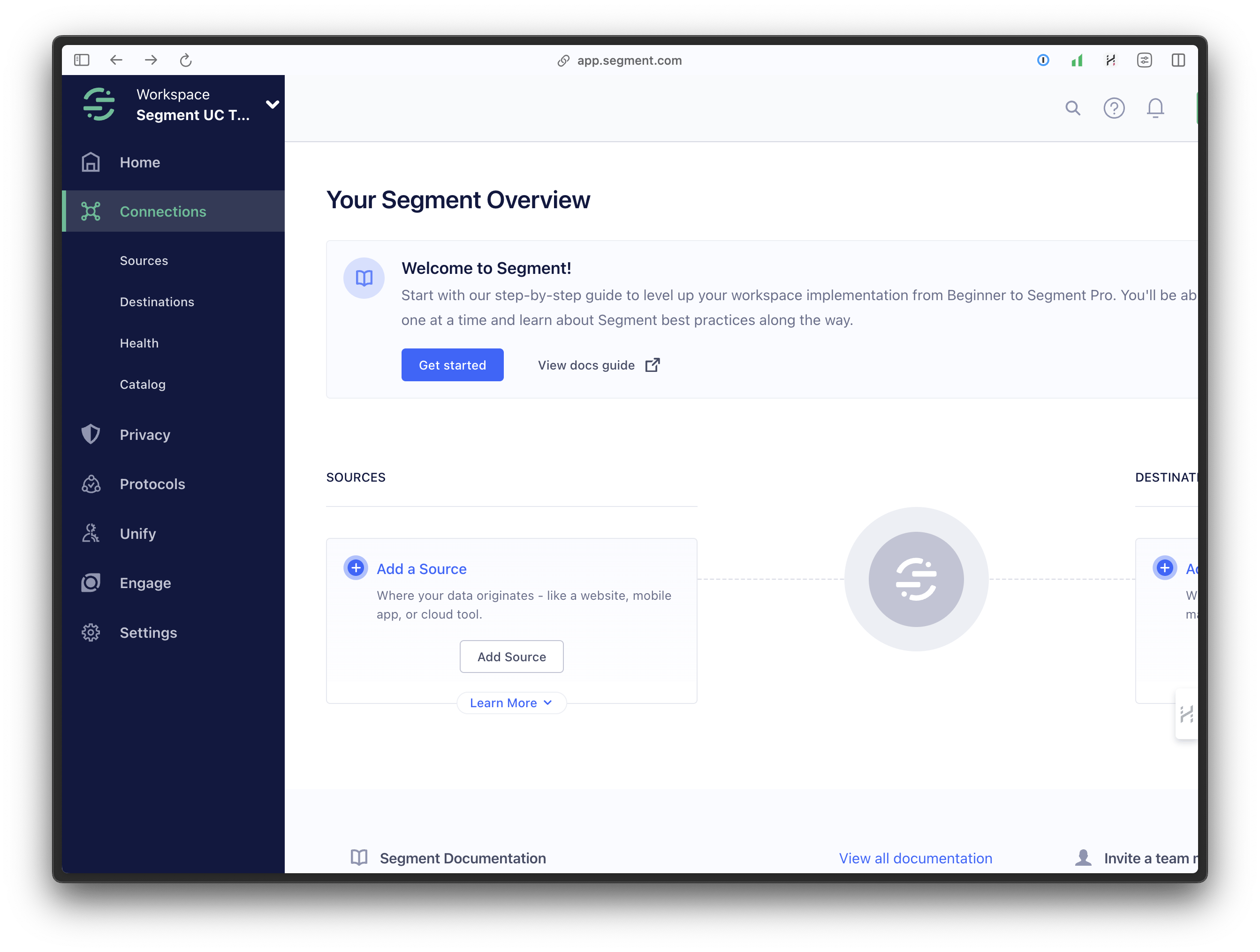Click the Segment logo above Workspace
This screenshot has height=952, width=1260.
pyautogui.click(x=99, y=104)
